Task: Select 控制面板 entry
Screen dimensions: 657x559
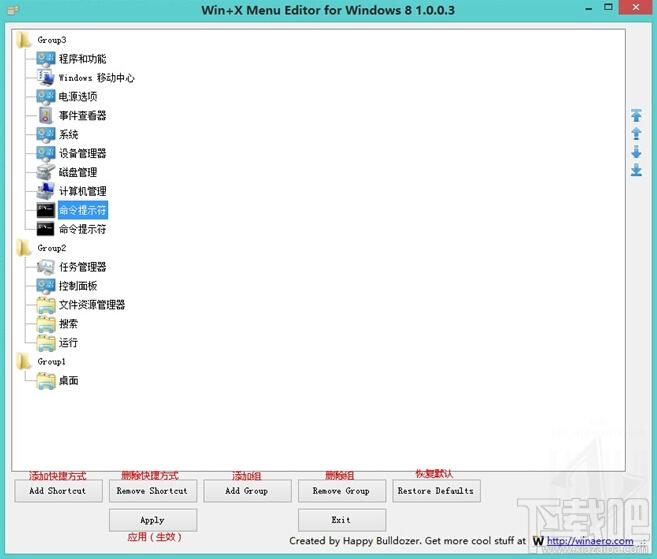Action: 78,286
